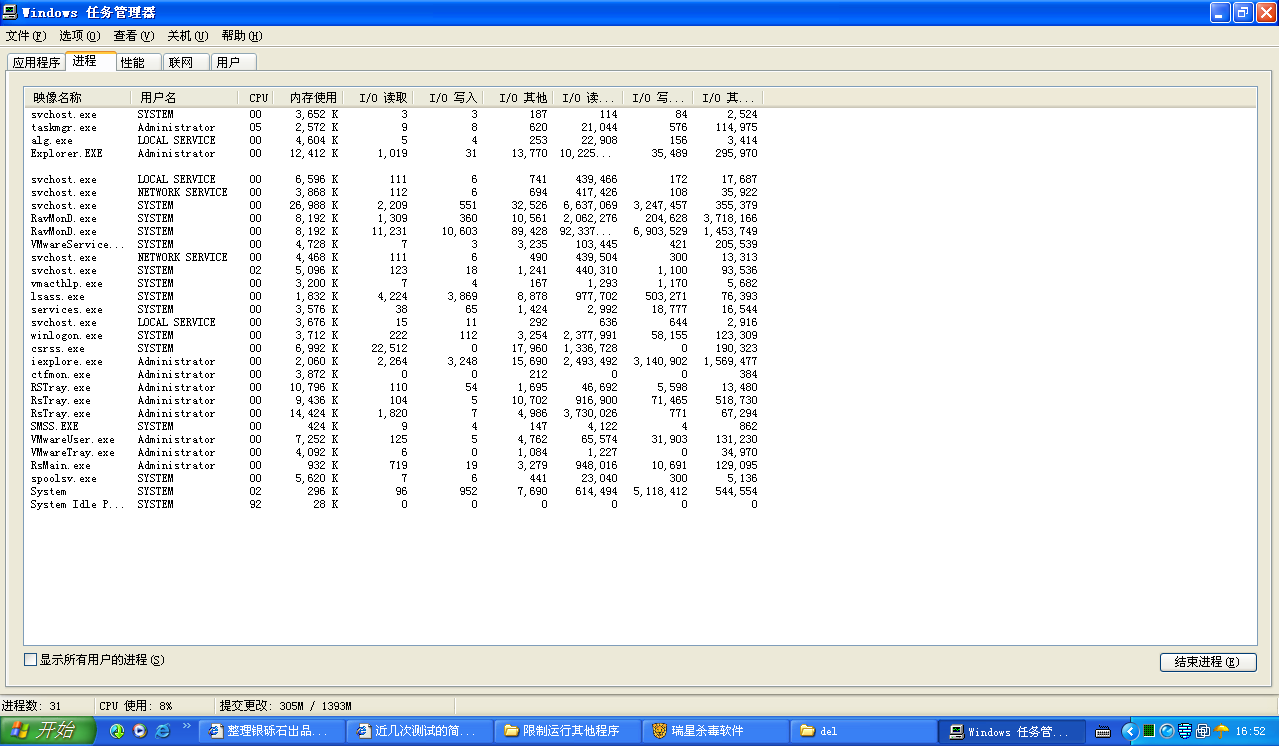
Task: Select the 进程 tab
Action: [90, 61]
